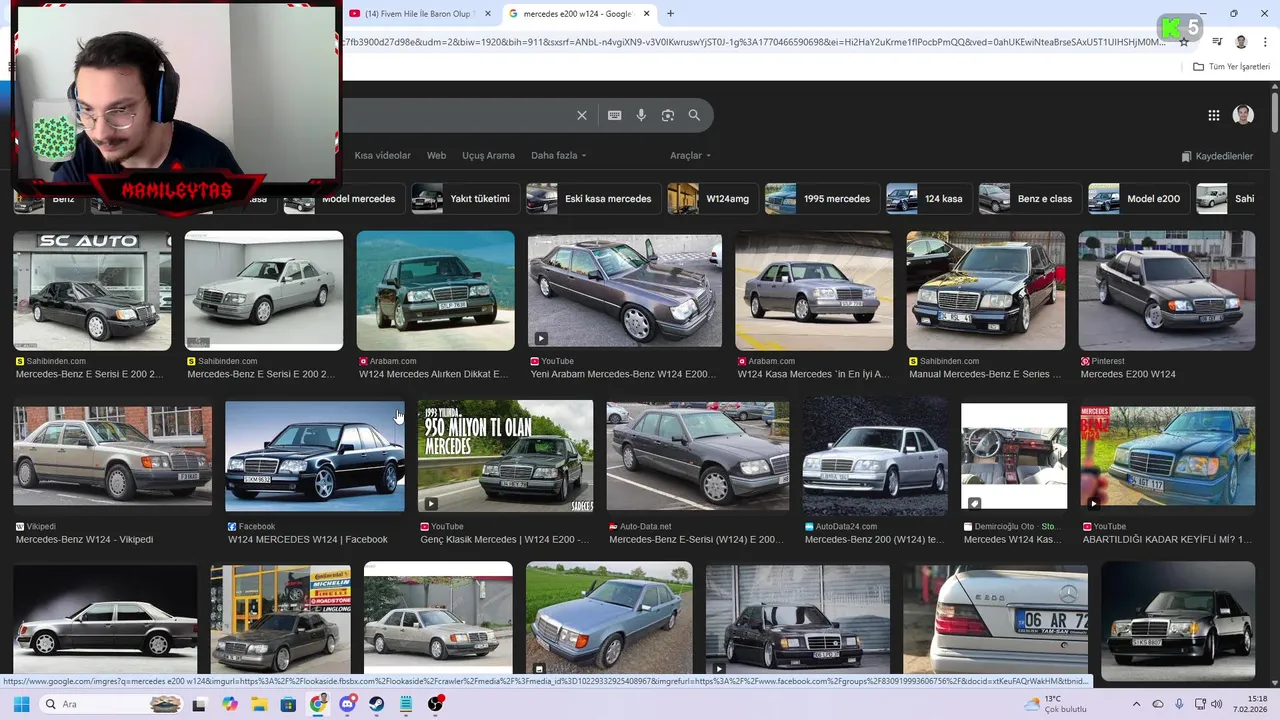The width and height of the screenshot is (1280, 720).
Task: Filter by the 124 kasa chip
Action: pyautogui.click(x=929, y=199)
